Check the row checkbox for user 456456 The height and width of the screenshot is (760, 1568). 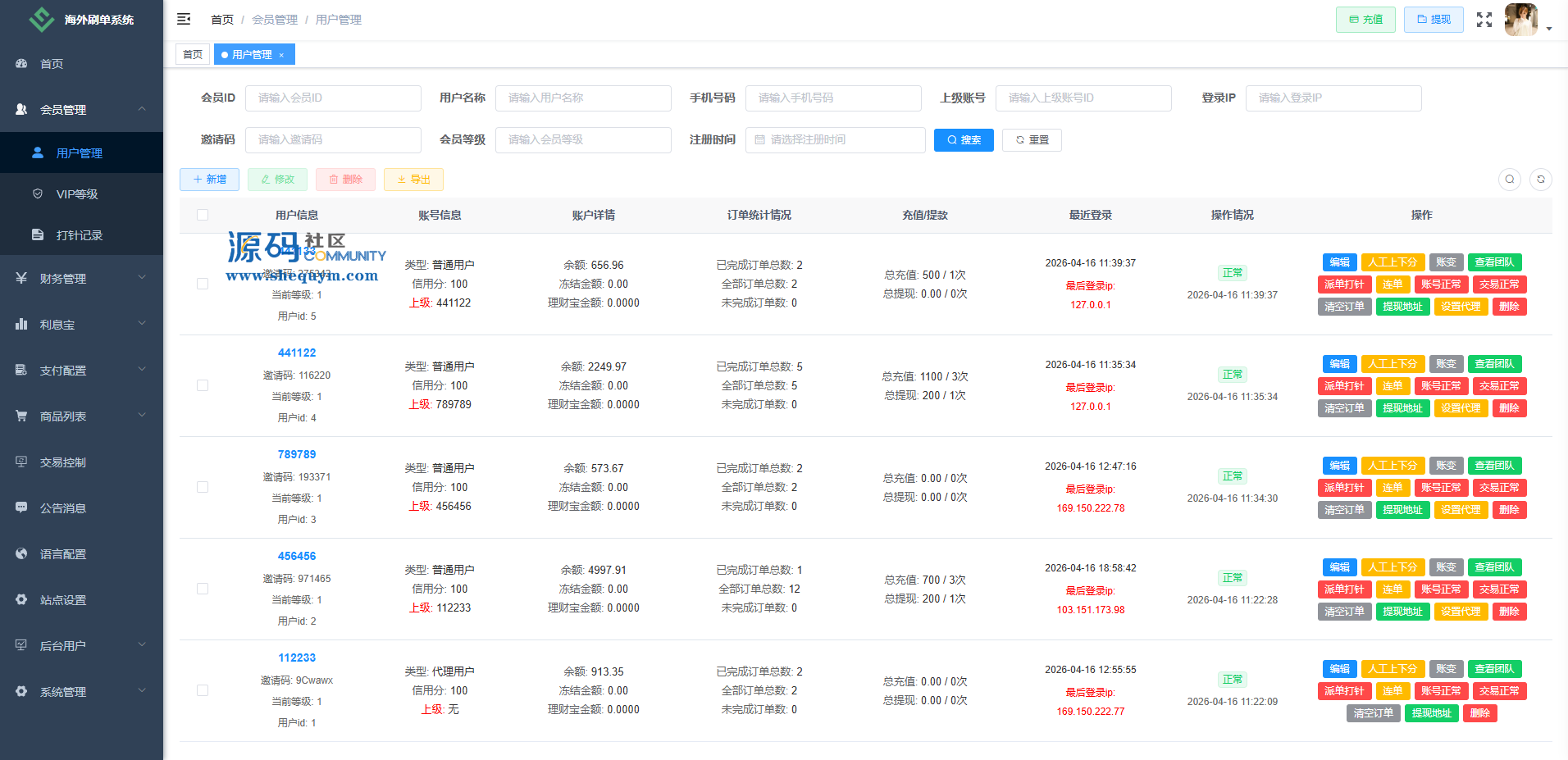pyautogui.click(x=203, y=589)
